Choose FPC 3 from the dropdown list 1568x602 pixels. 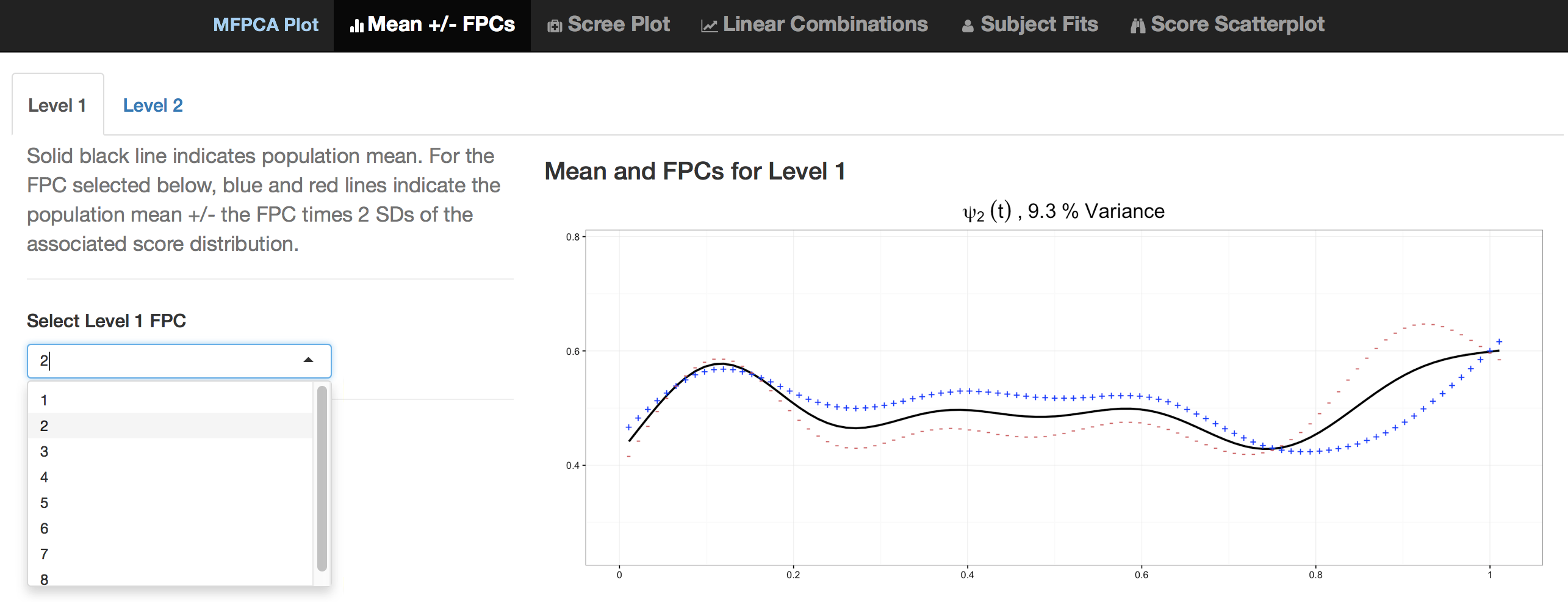(x=44, y=451)
